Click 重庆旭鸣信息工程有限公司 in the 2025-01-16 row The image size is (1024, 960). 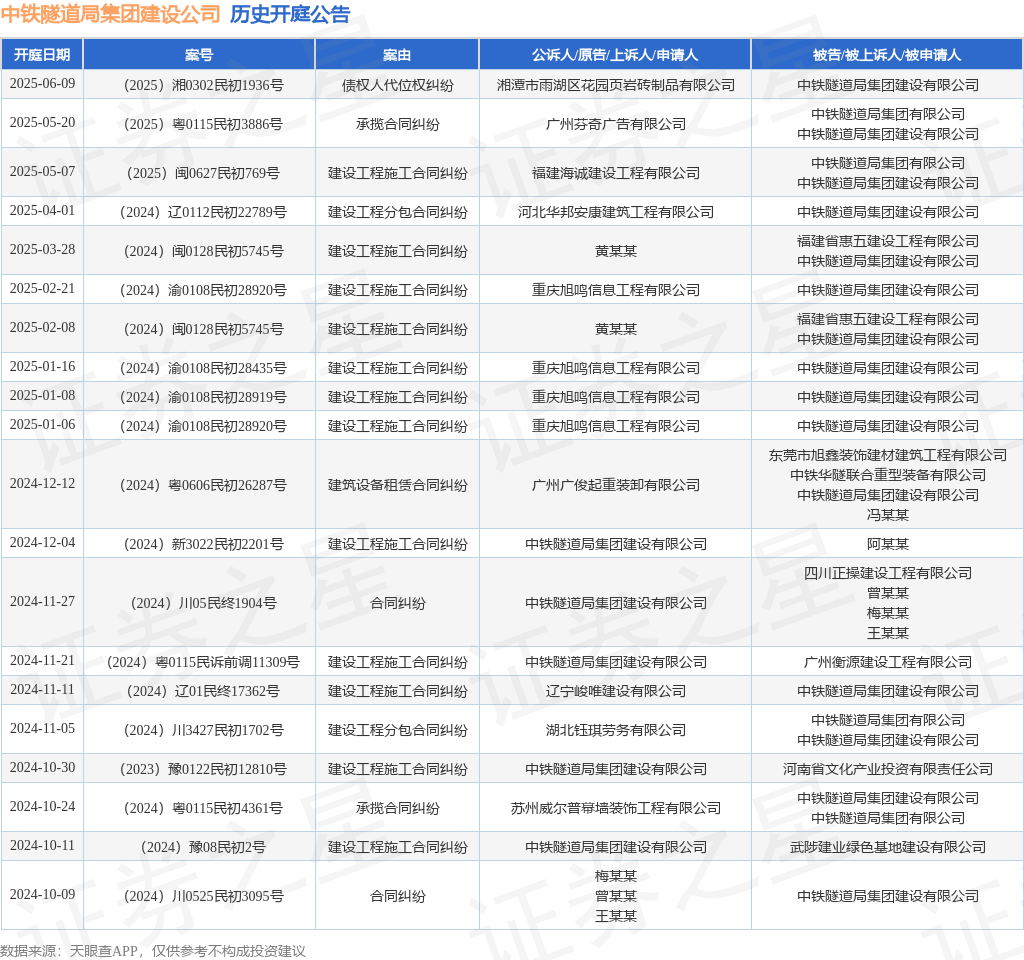pos(615,368)
